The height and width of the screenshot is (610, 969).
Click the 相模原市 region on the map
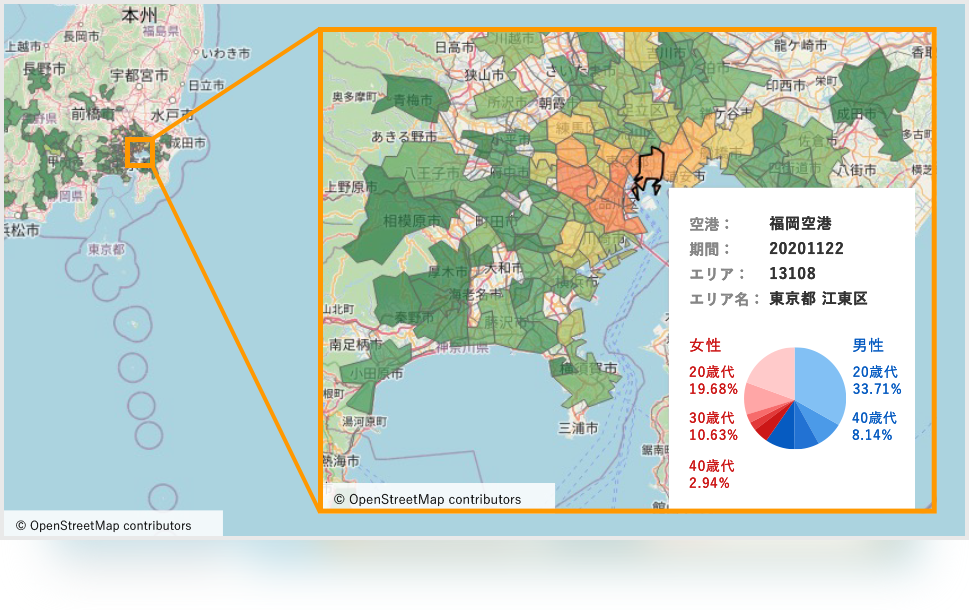coord(398,219)
